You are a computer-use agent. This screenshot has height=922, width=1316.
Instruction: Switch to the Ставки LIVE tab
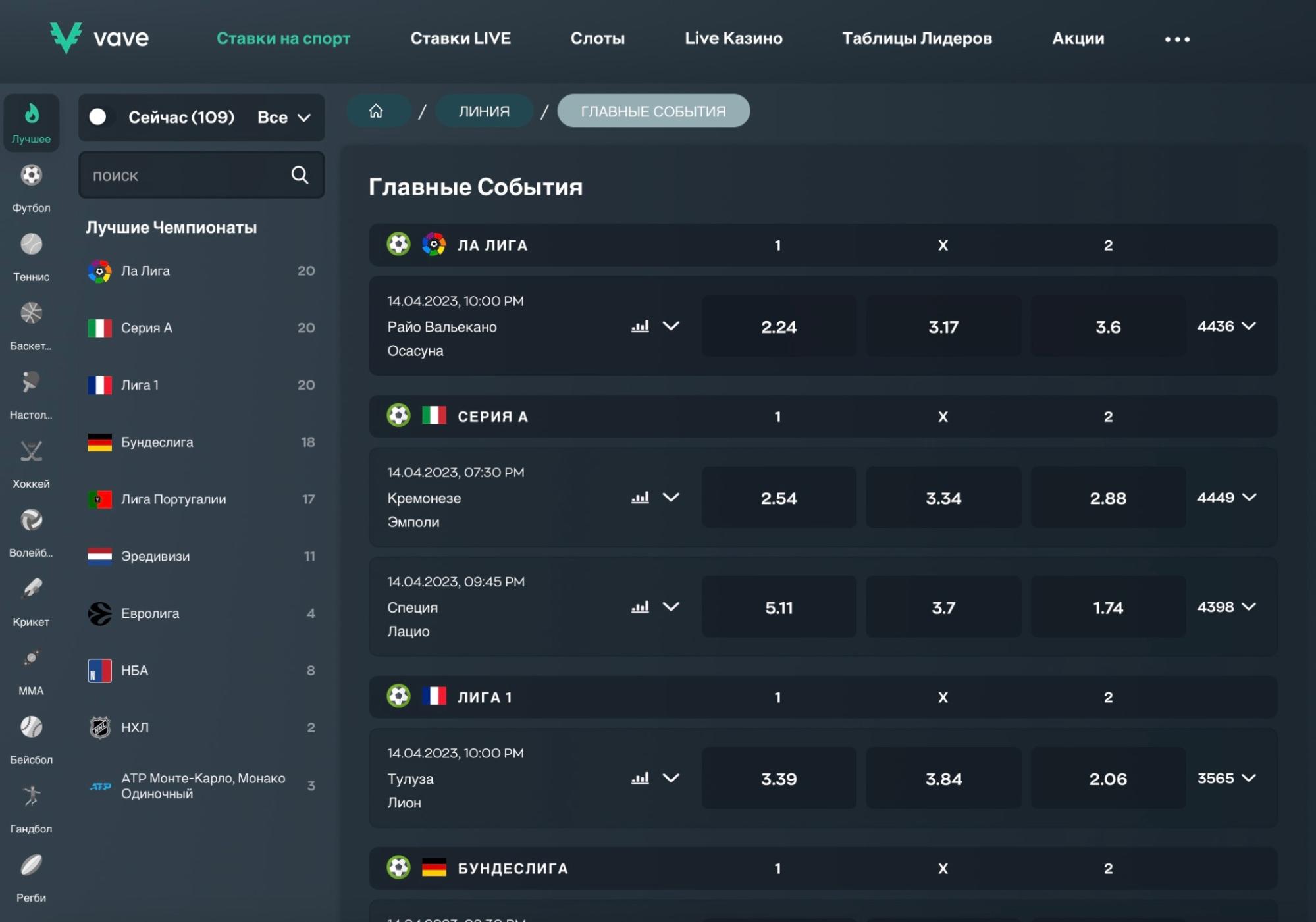point(460,38)
